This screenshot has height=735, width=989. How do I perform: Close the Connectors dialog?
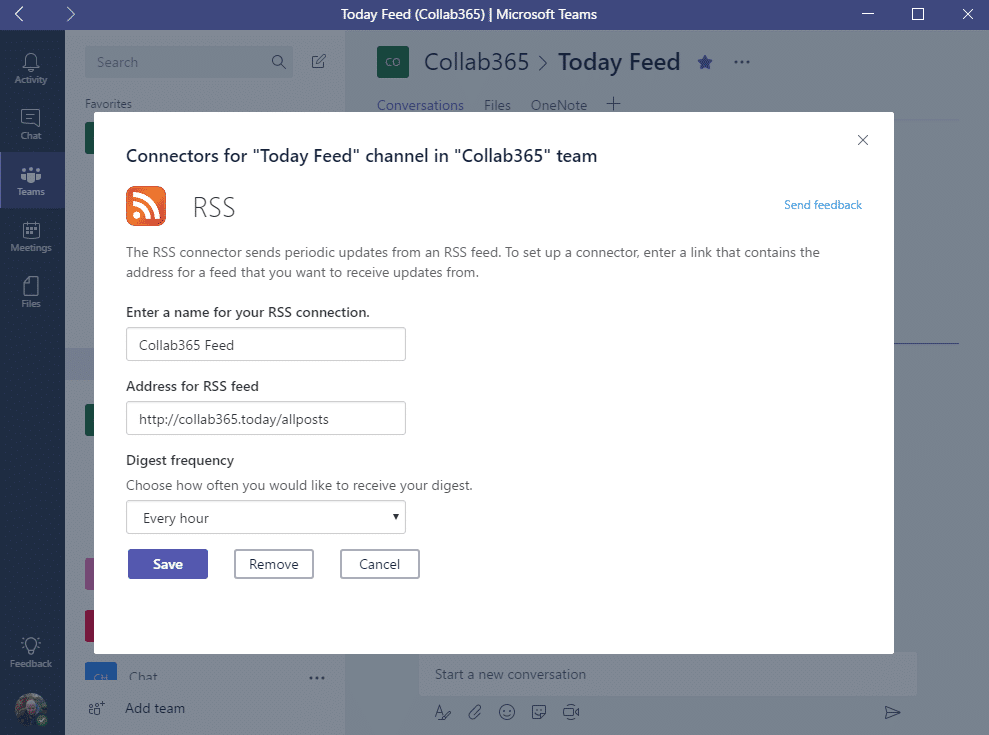tap(863, 140)
